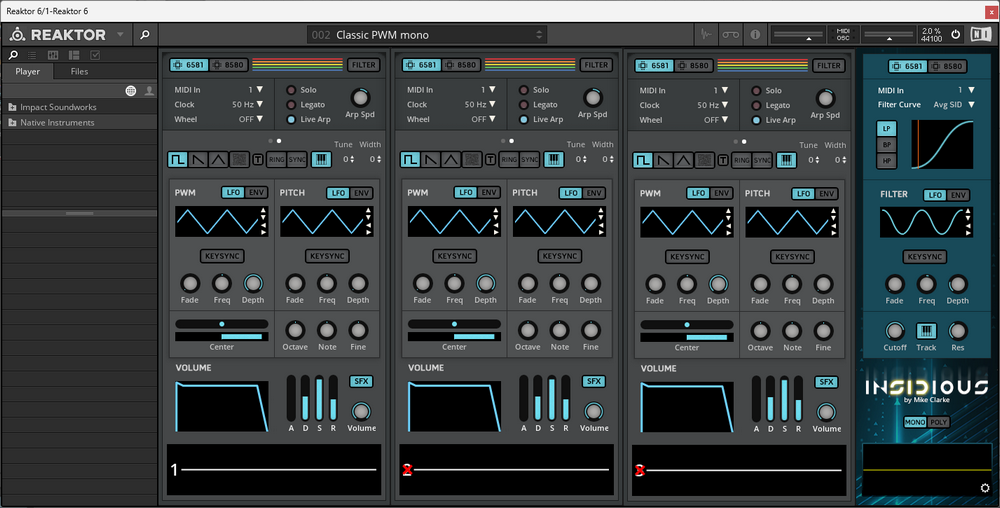This screenshot has width=1000, height=508.
Task: Toggle Live Arp in oscillator 2
Action: pos(524,119)
